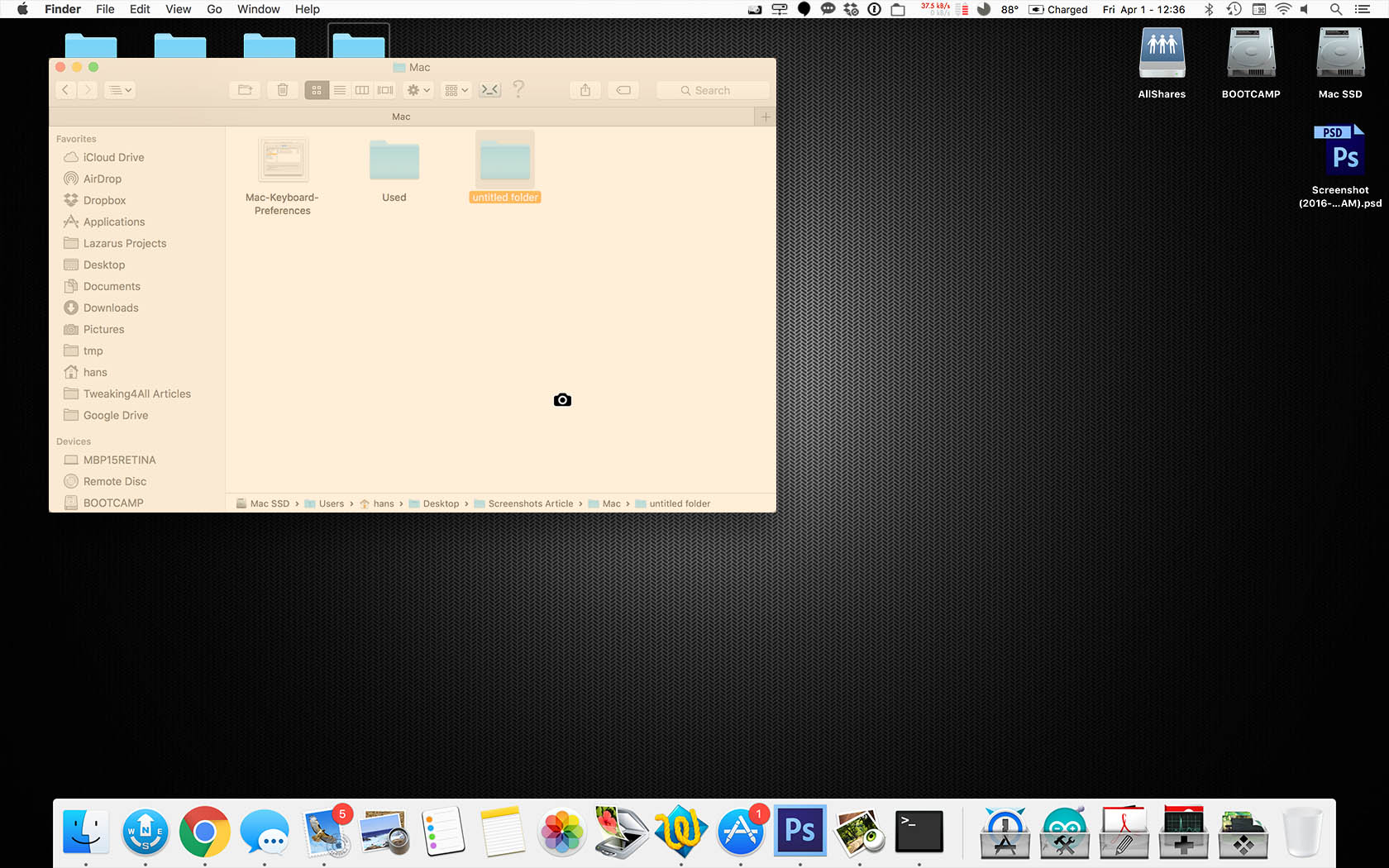Open the Go menu
1389x868 pixels.
click(214, 9)
